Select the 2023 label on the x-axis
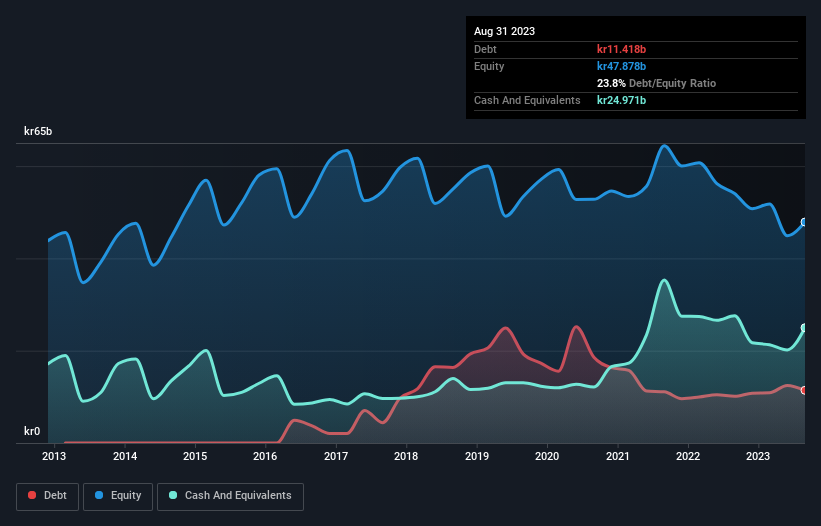The width and height of the screenshot is (821, 526). tap(759, 457)
